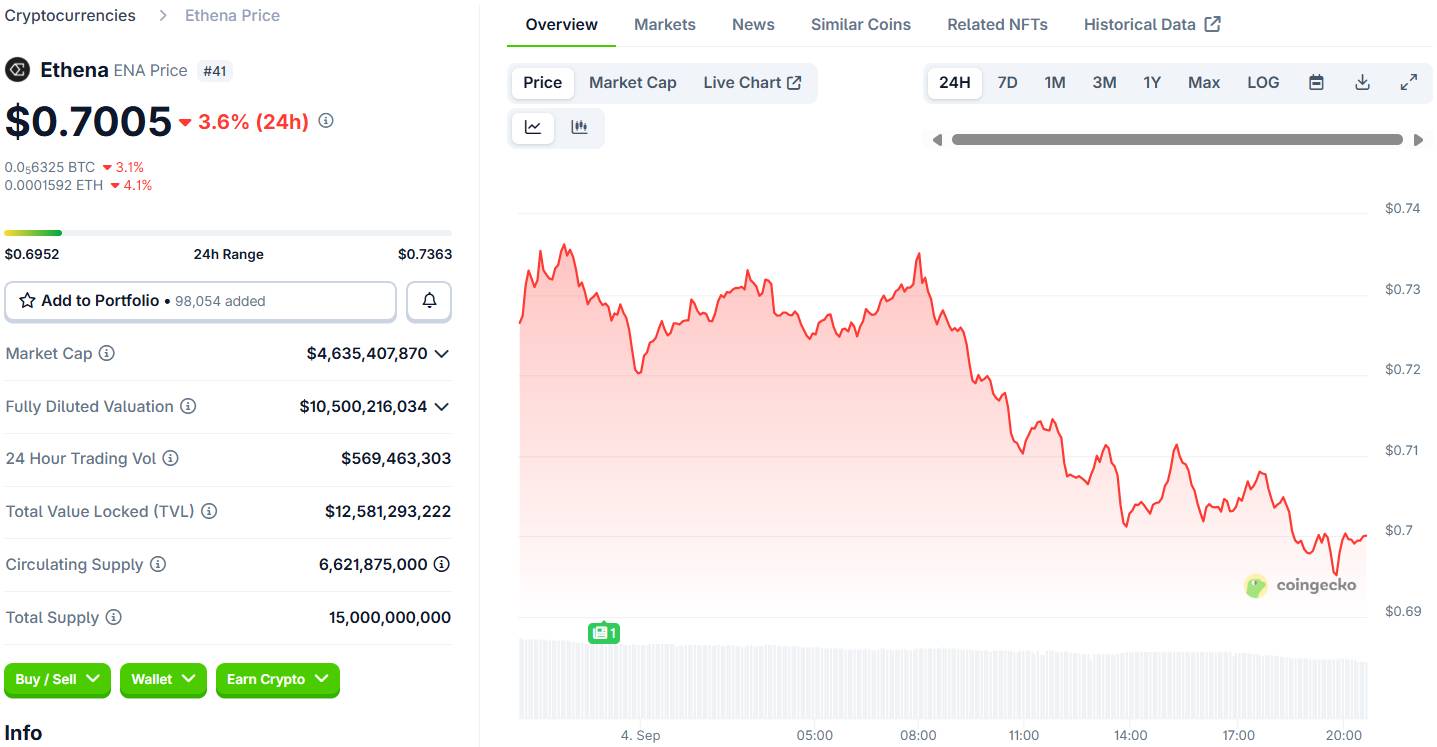
Task: Click the #41 rank badge
Action: (x=215, y=71)
